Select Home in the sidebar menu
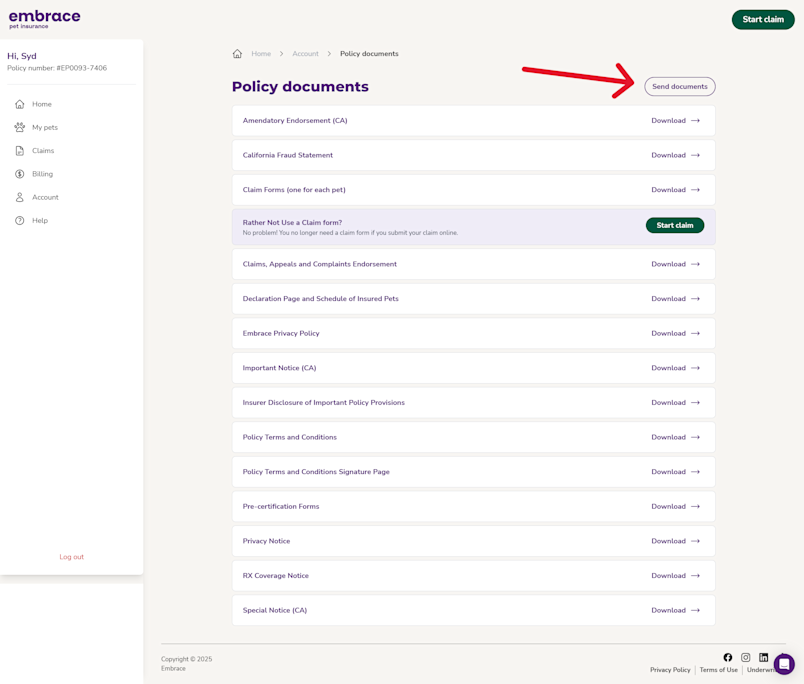This screenshot has height=684, width=804. 39,104
